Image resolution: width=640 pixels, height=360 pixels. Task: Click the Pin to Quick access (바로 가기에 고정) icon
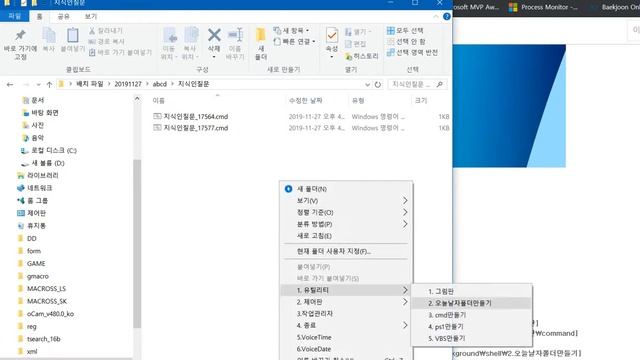tap(20, 36)
